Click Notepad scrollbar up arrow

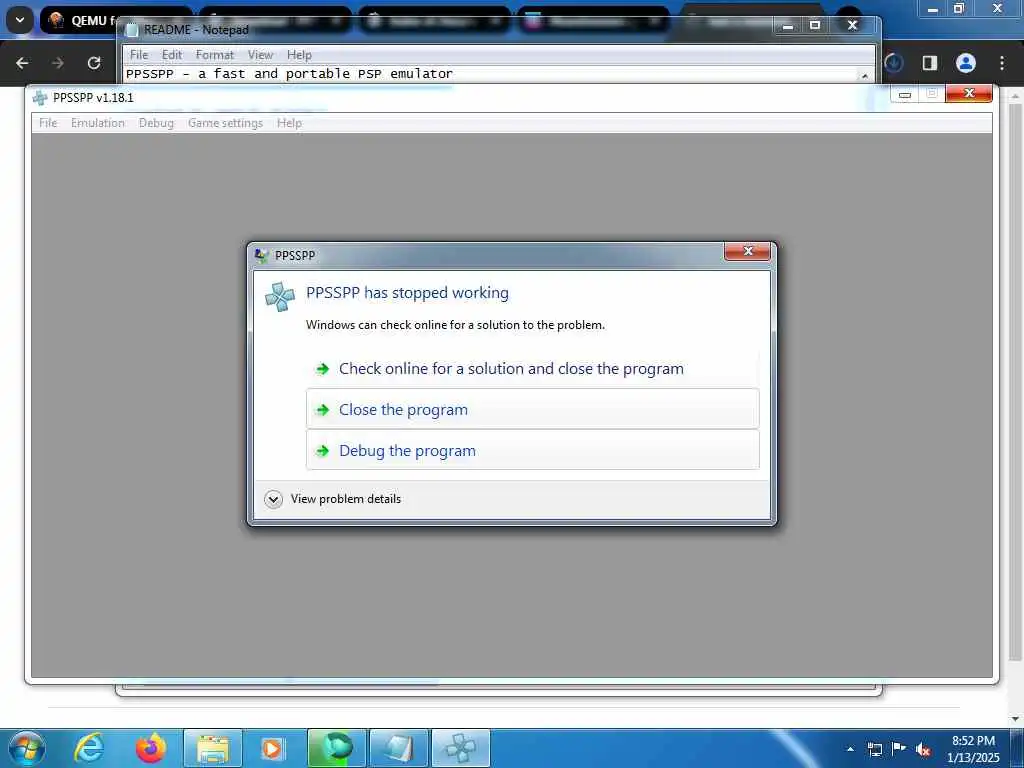pos(865,75)
